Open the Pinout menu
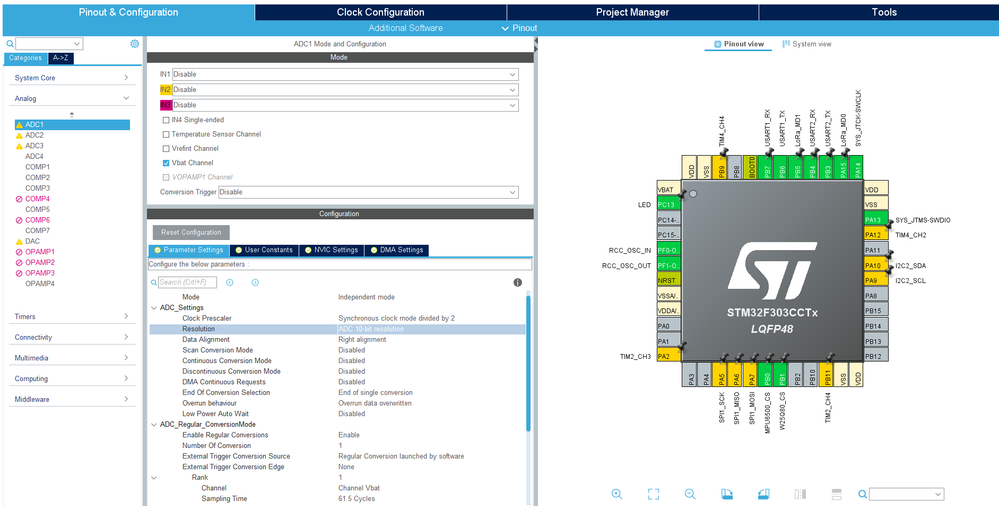This screenshot has width=999, height=506. click(x=519, y=28)
